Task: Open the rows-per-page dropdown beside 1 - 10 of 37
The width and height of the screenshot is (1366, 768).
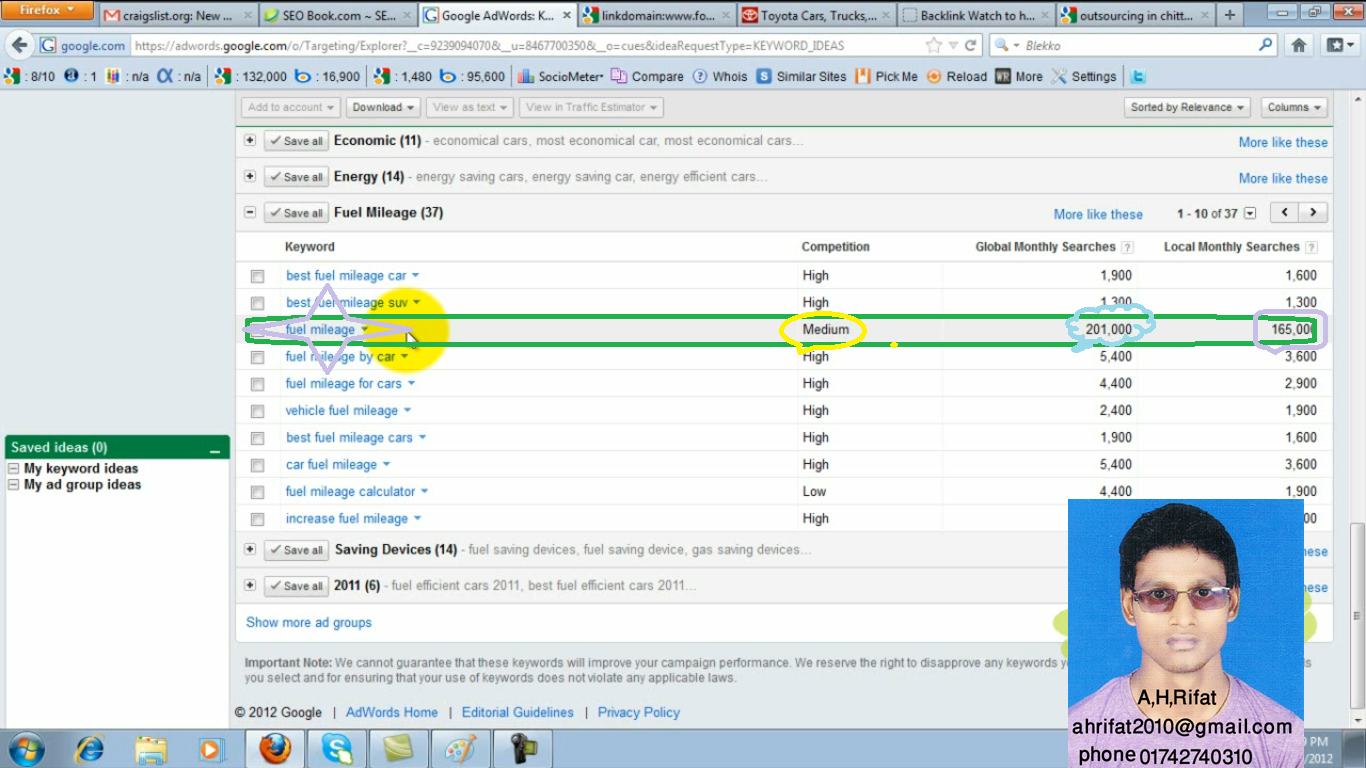Action: (x=1249, y=214)
